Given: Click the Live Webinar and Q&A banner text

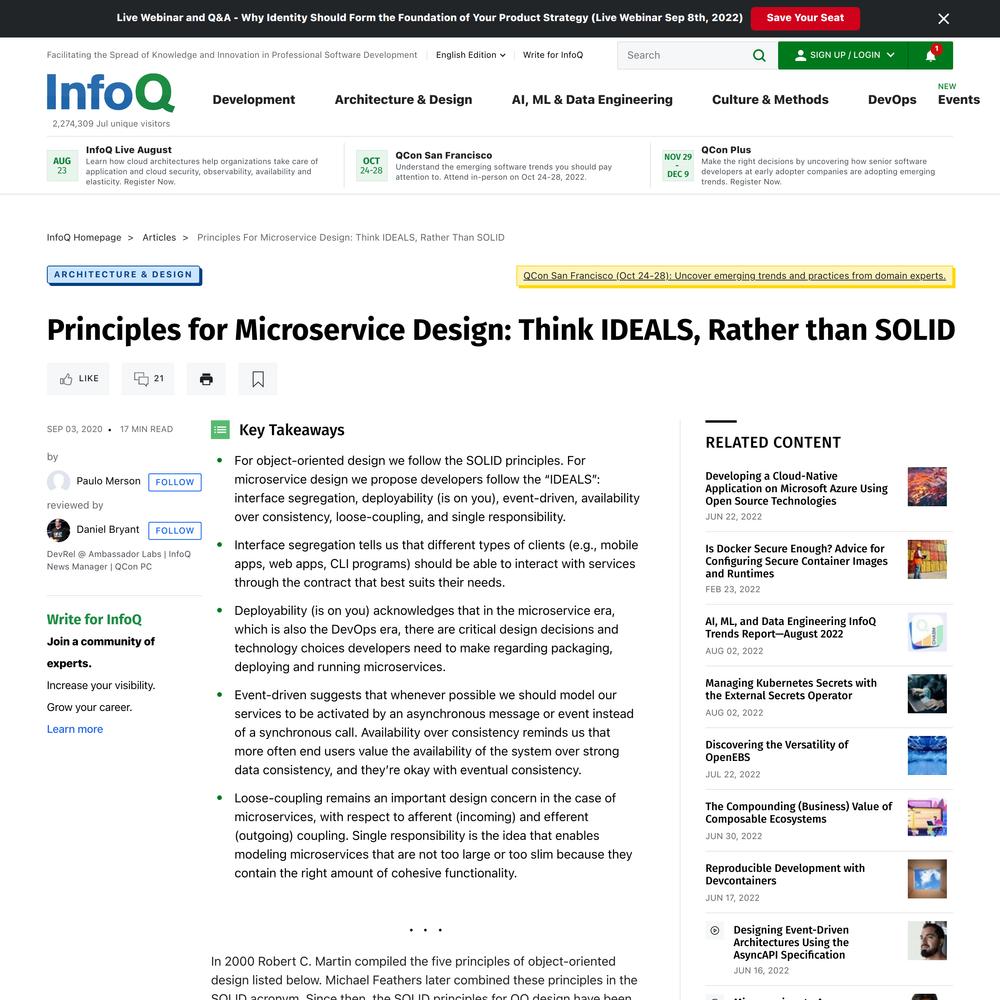Looking at the screenshot, I should click(x=429, y=18).
